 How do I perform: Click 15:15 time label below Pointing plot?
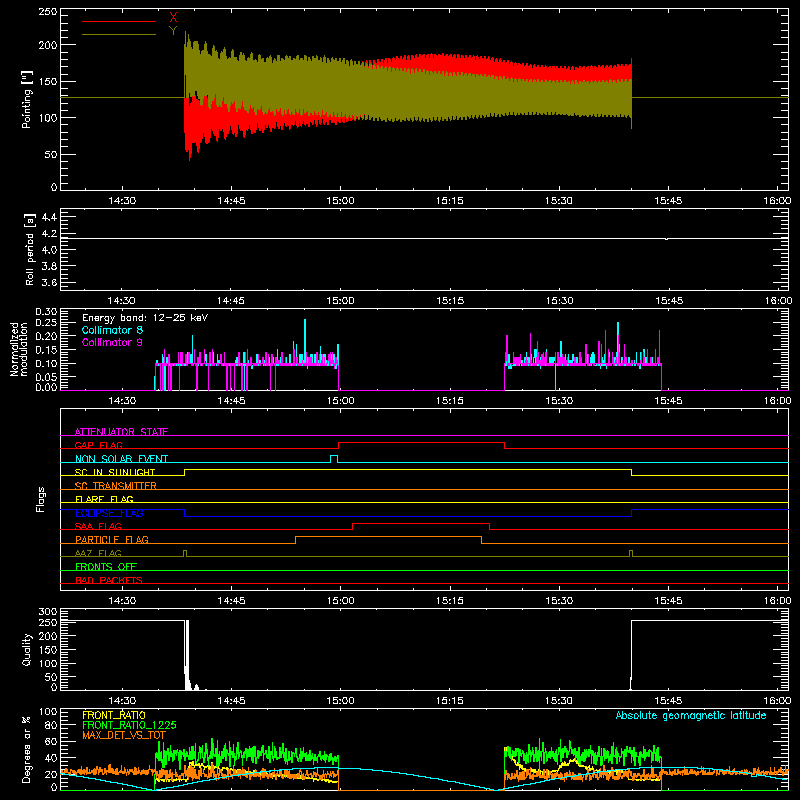[449, 201]
